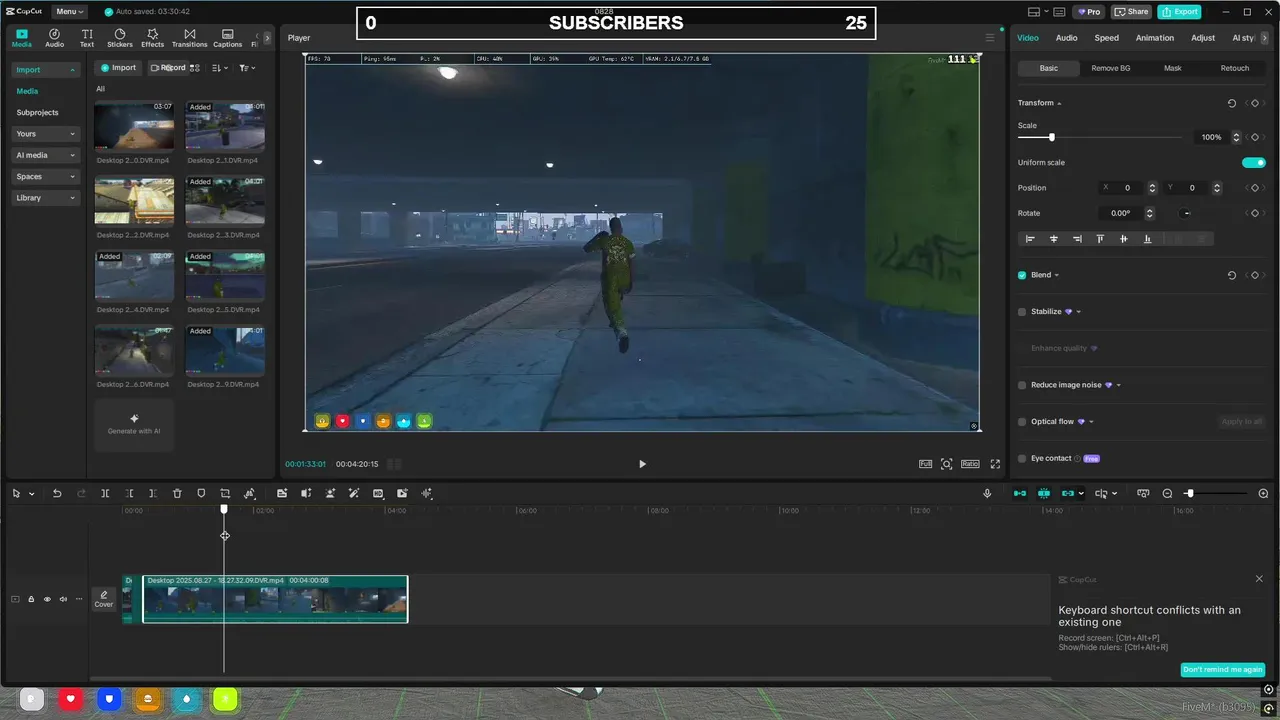The image size is (1280, 720).
Task: Select the Retouch sub-tab
Action: (1235, 68)
